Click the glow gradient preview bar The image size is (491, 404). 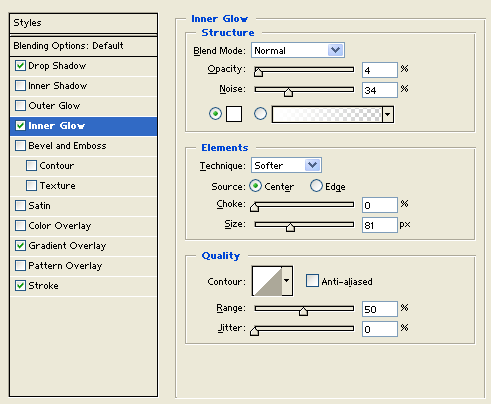coord(327,114)
